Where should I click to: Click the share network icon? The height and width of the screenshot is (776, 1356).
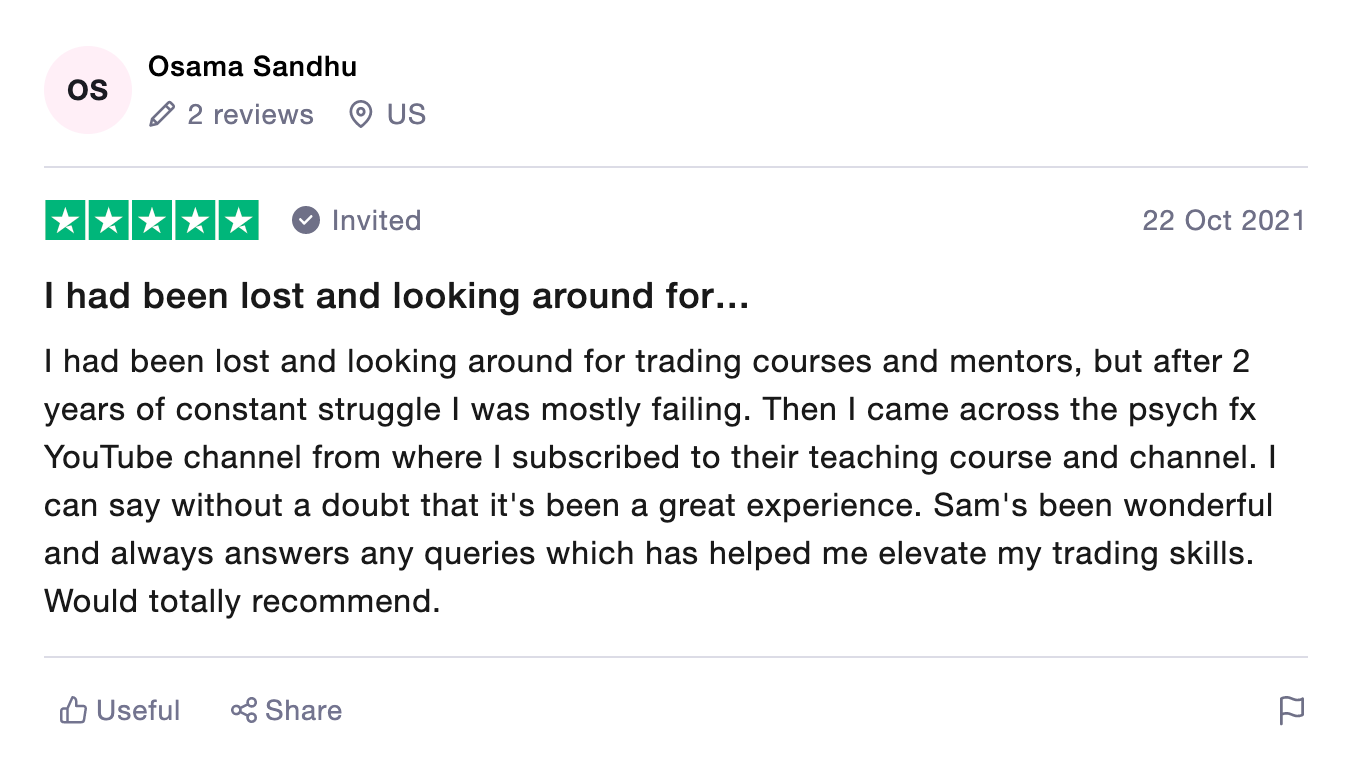pyautogui.click(x=244, y=711)
